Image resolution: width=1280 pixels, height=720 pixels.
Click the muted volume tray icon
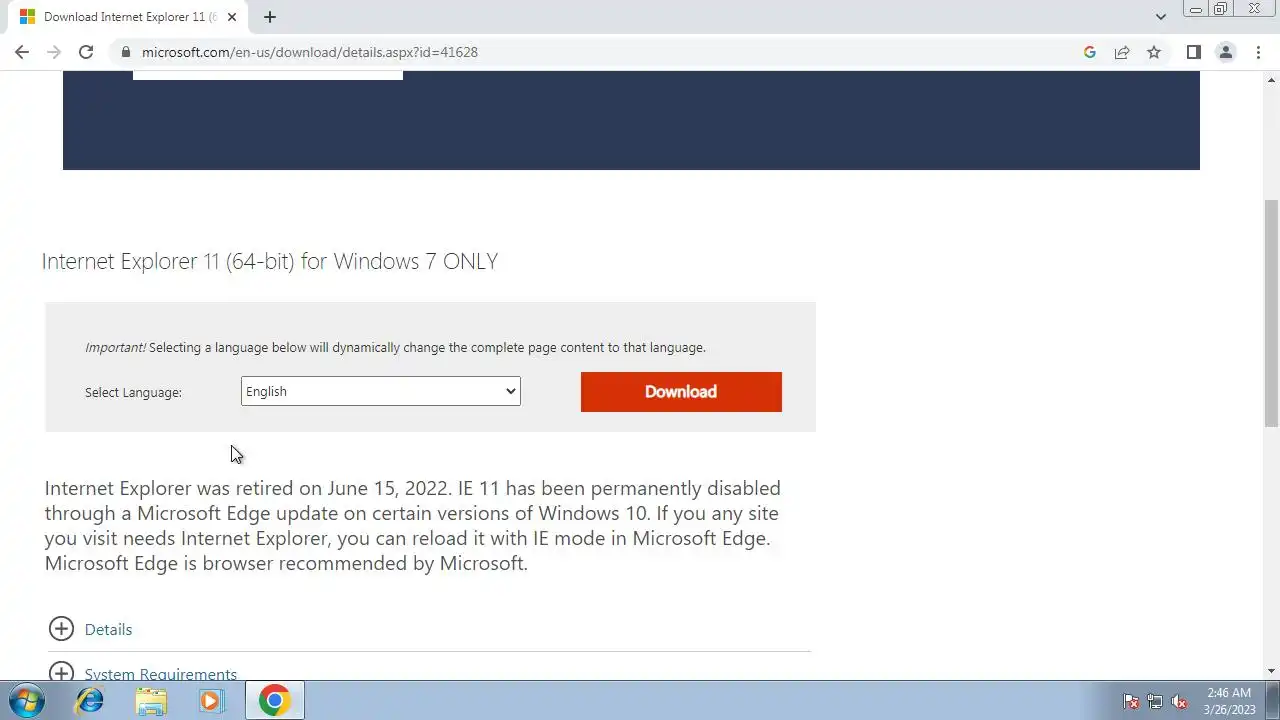click(x=1179, y=701)
